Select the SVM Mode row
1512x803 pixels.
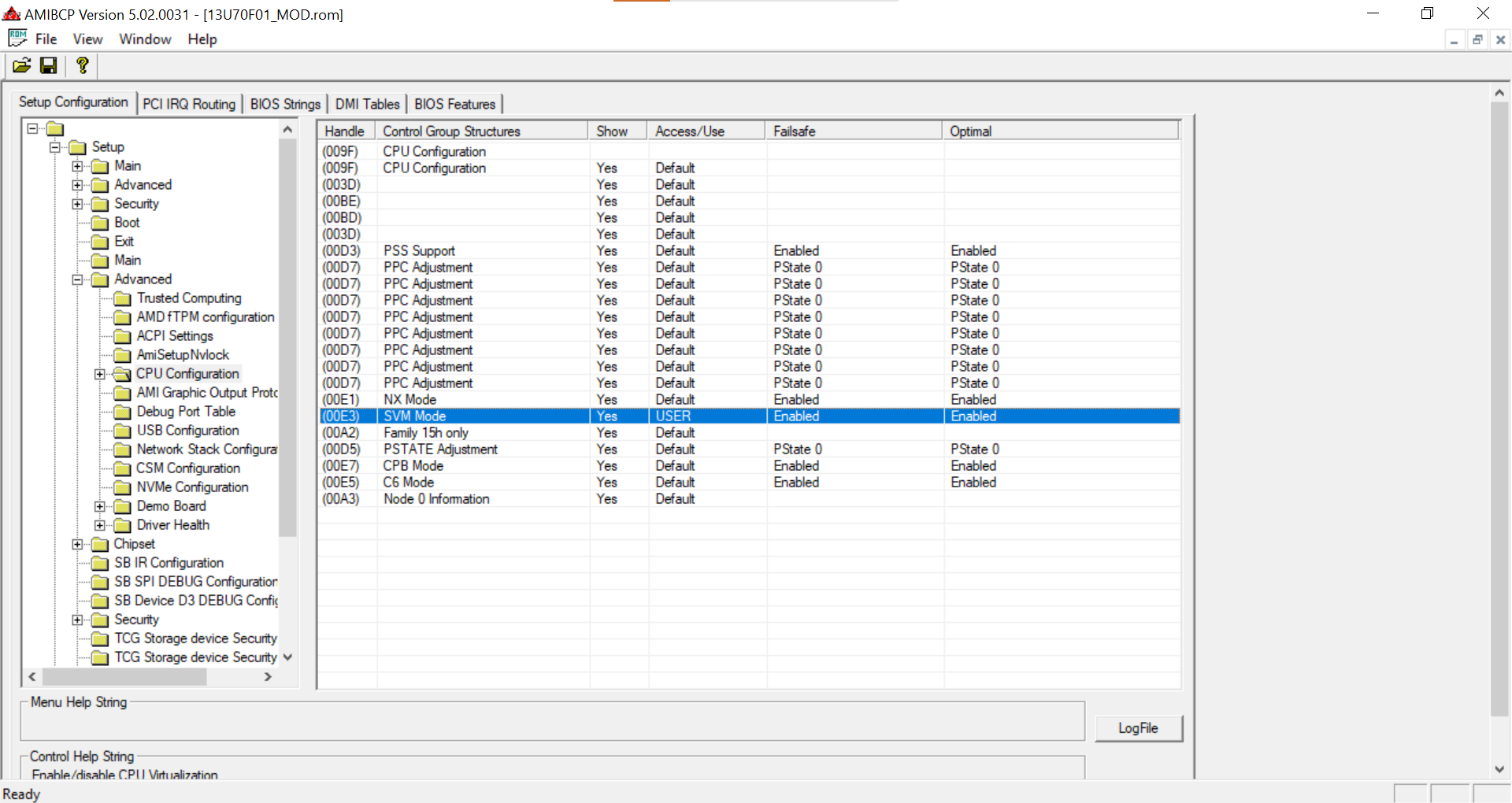(749, 416)
